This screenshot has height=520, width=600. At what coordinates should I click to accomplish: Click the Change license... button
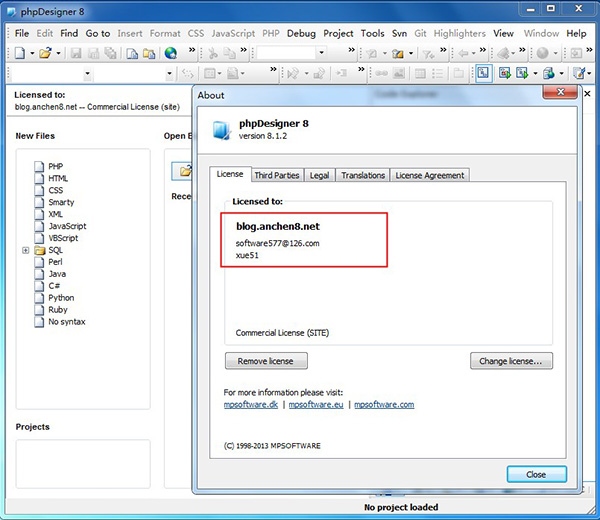pyautogui.click(x=511, y=361)
